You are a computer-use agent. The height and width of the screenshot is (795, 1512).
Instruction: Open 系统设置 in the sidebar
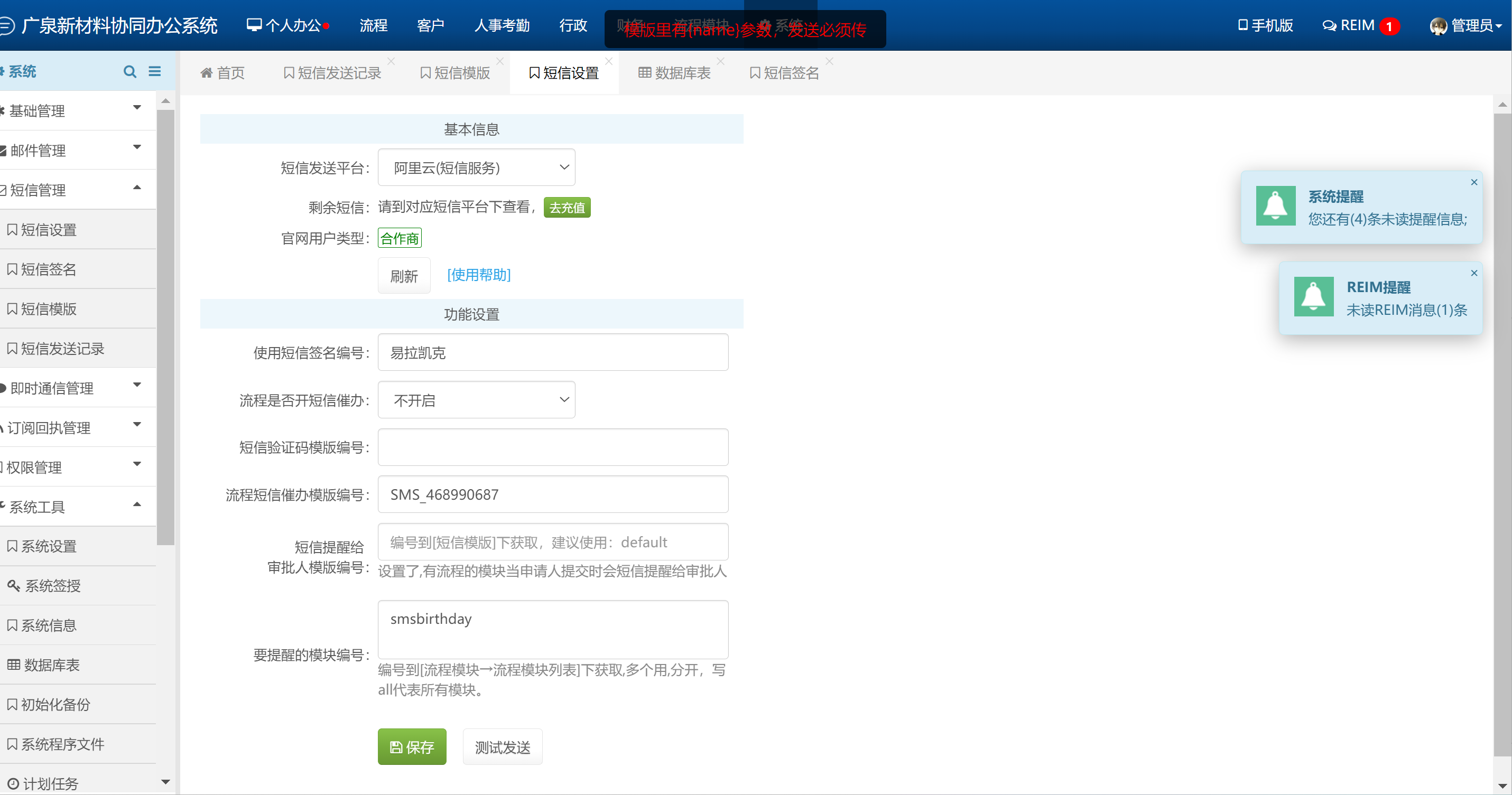coord(78,546)
